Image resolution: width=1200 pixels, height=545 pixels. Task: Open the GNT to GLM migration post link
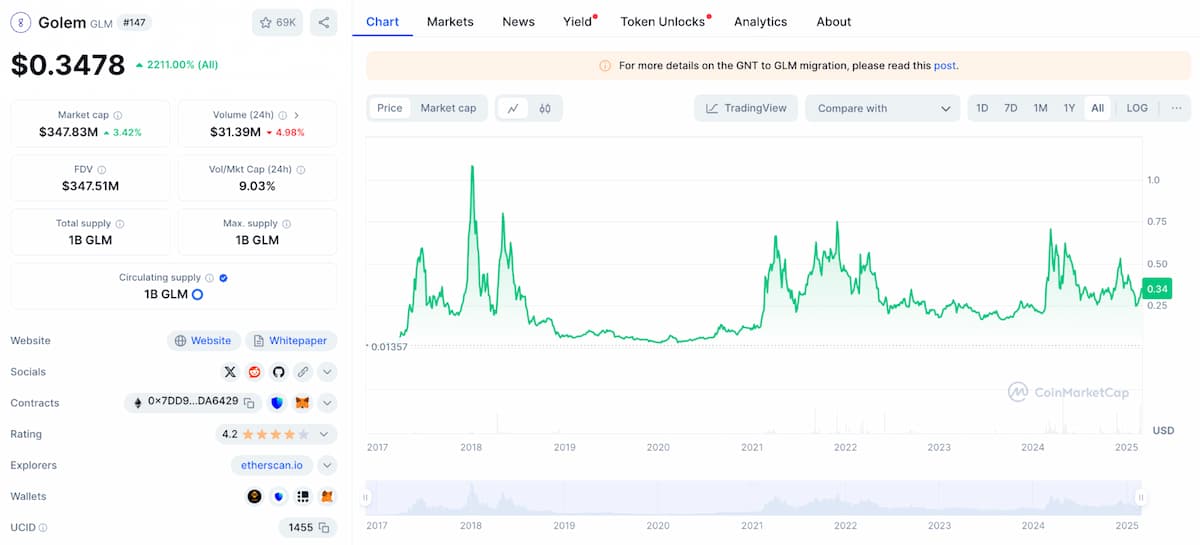point(945,65)
